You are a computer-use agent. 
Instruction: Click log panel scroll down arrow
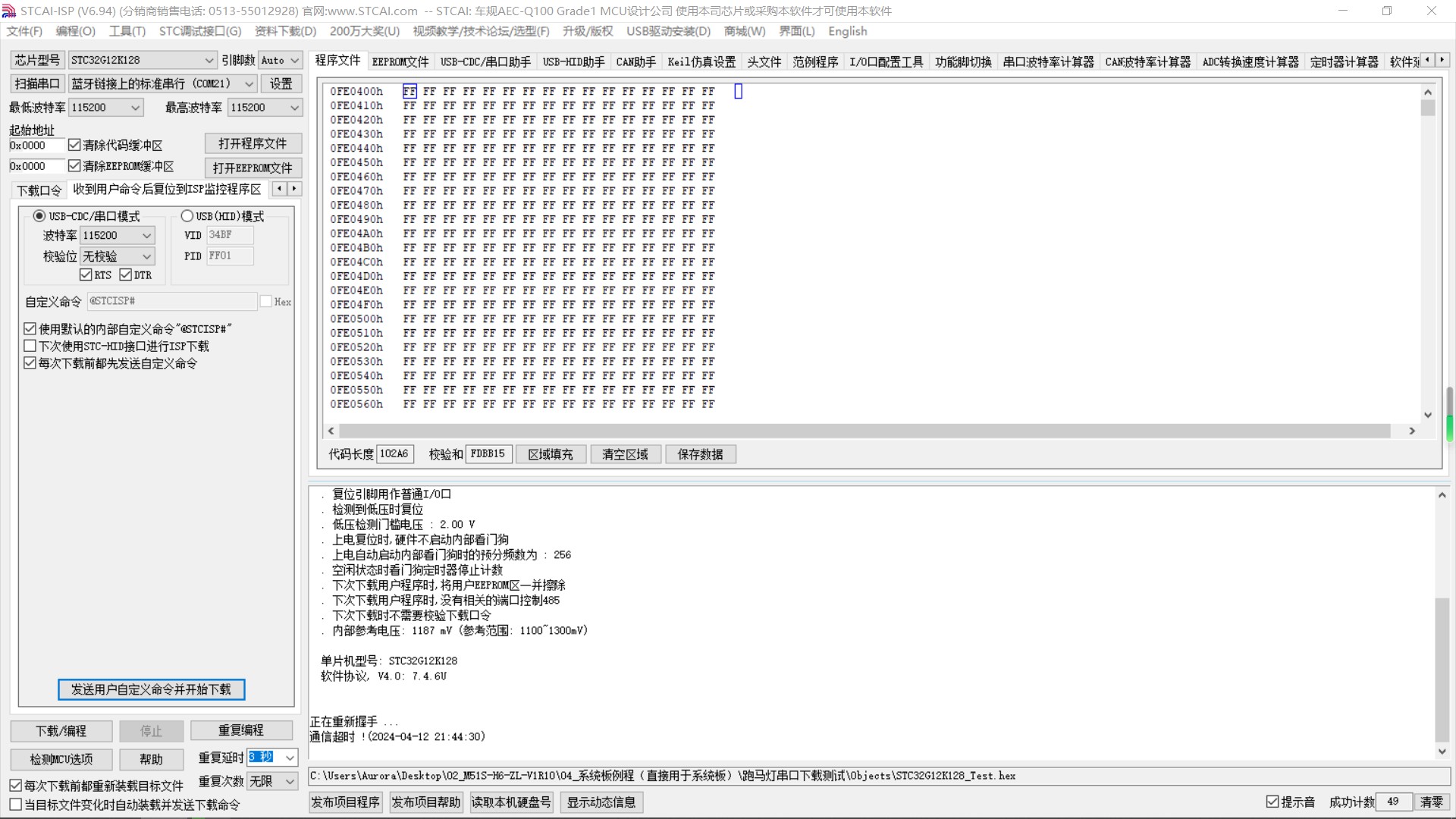1442,752
